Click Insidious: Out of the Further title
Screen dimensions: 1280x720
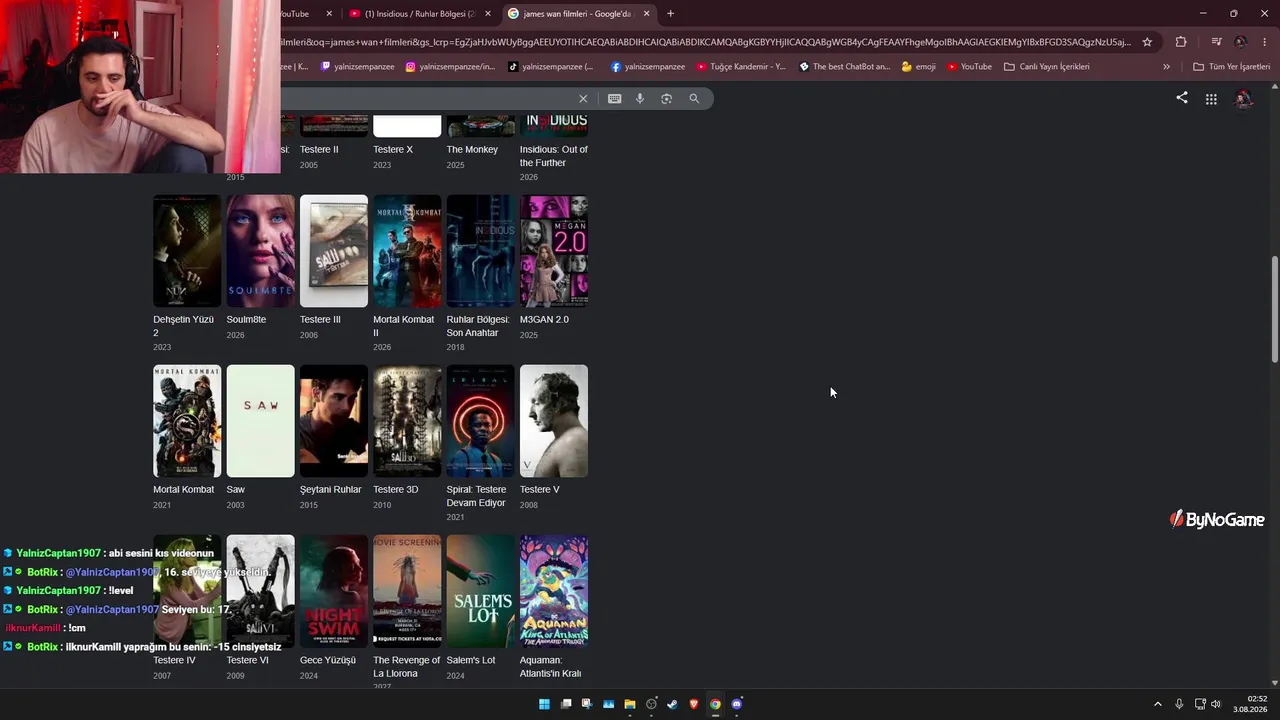[x=554, y=156]
